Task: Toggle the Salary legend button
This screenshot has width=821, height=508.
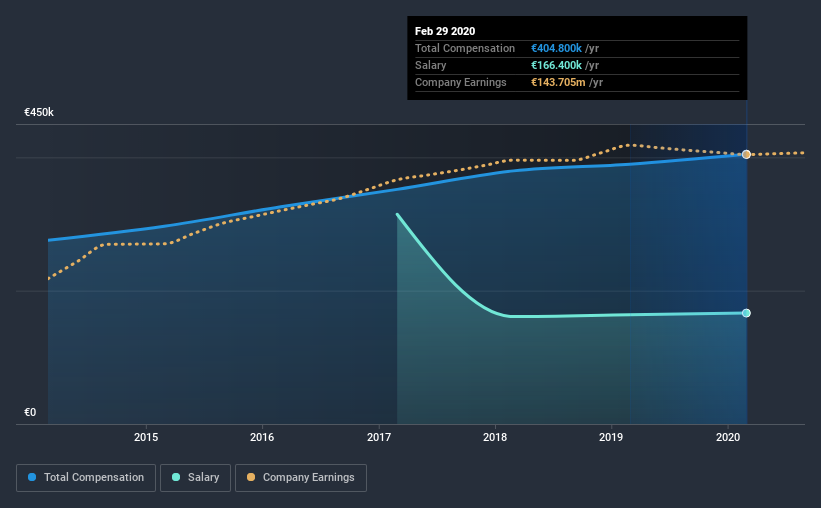Action: pos(195,478)
